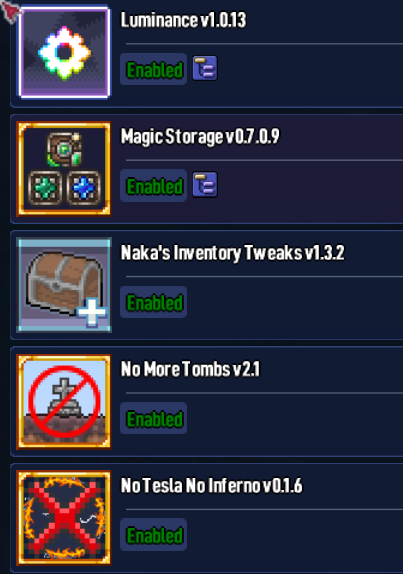Click the No More Tombs entry panel
This screenshot has height=574, width=403.
(x=207, y=401)
